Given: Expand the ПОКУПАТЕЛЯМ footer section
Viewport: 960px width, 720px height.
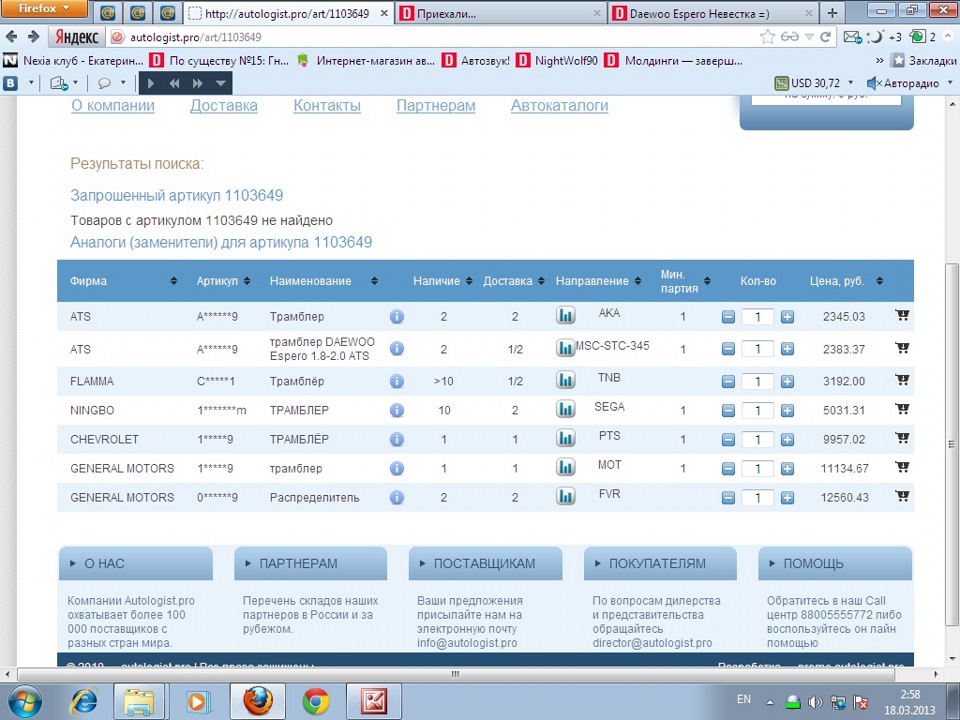Looking at the screenshot, I should point(660,563).
